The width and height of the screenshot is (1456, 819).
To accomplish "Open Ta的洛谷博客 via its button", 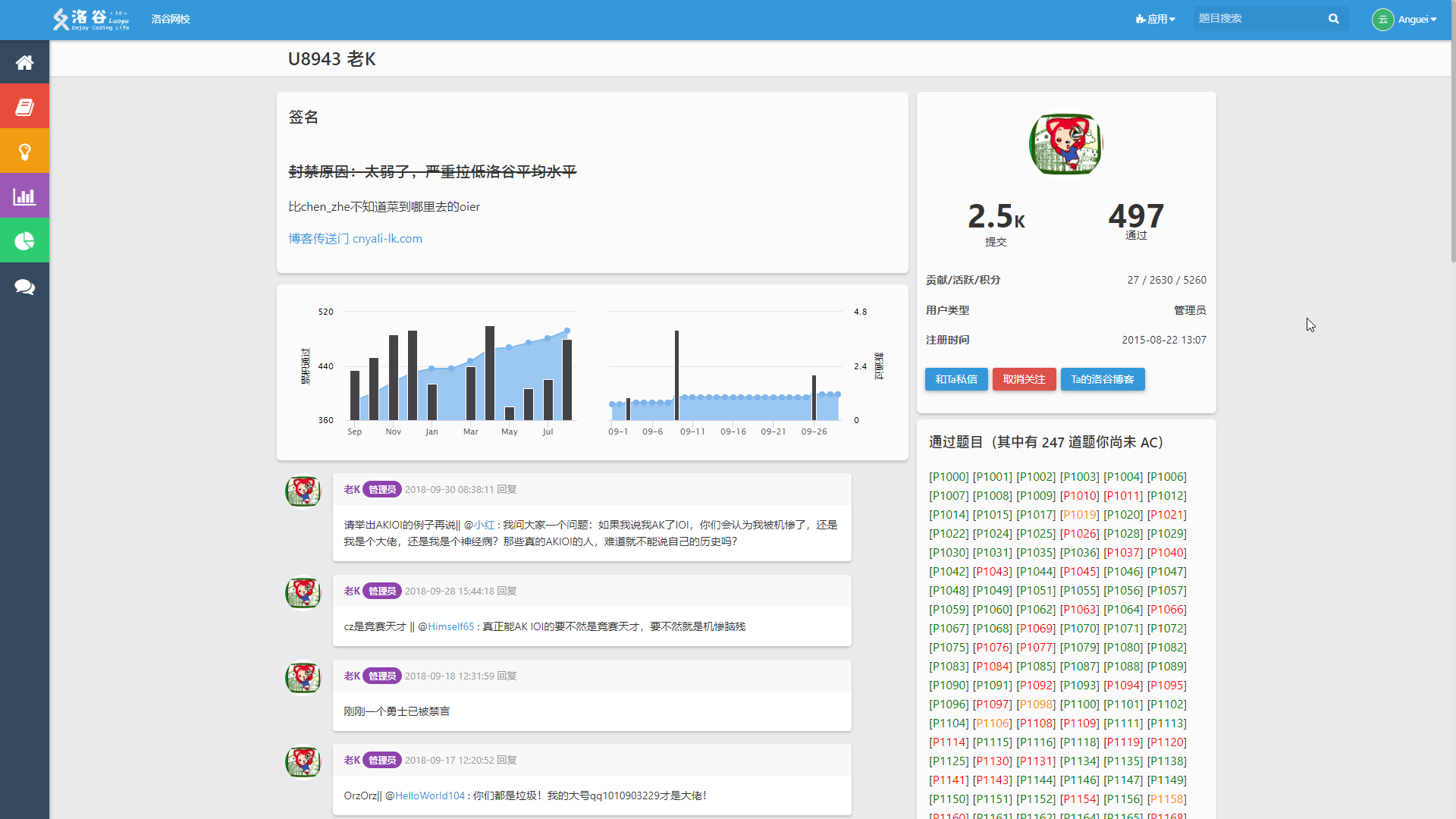I will coord(1103,379).
